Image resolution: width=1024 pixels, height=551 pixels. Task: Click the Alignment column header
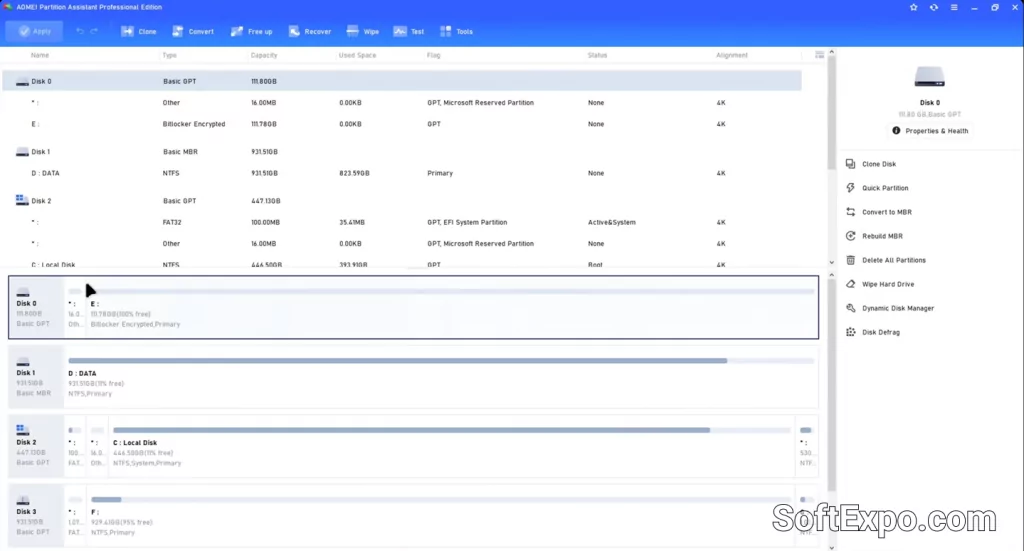click(x=731, y=55)
